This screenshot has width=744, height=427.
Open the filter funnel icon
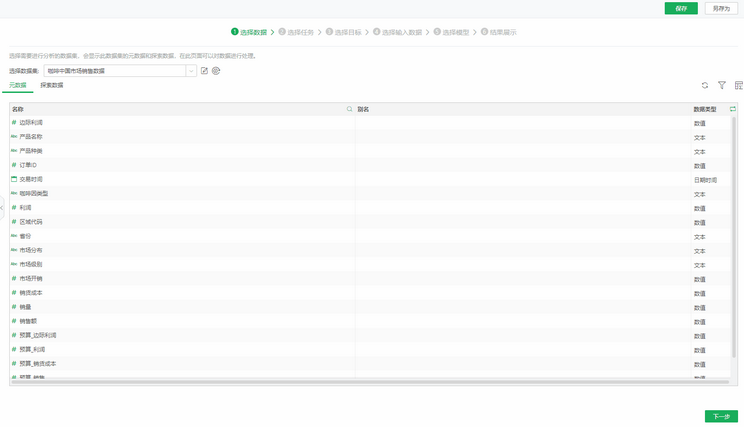pyautogui.click(x=722, y=86)
